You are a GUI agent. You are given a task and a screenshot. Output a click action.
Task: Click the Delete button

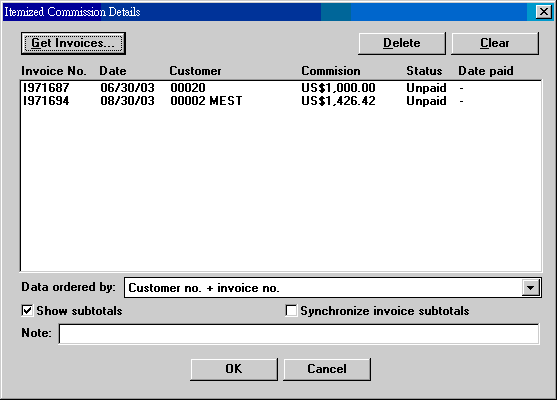[402, 43]
